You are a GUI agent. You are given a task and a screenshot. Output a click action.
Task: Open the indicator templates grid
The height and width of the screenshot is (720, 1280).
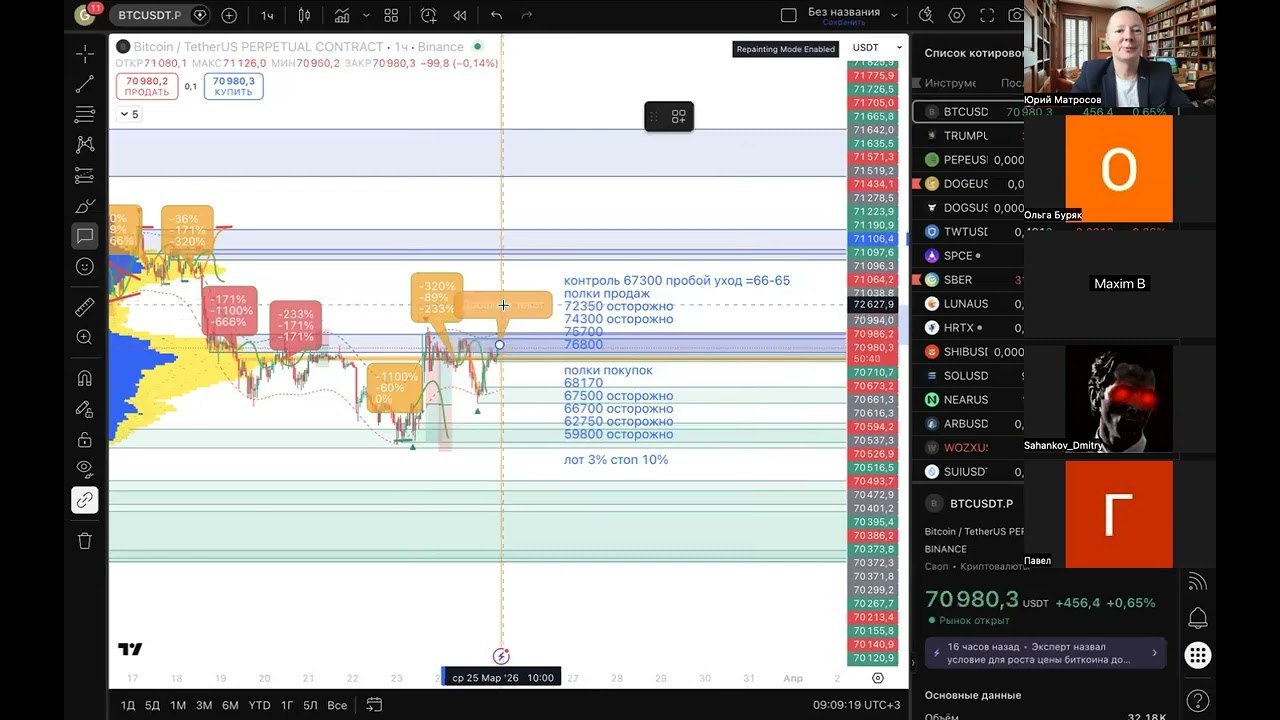(x=391, y=15)
